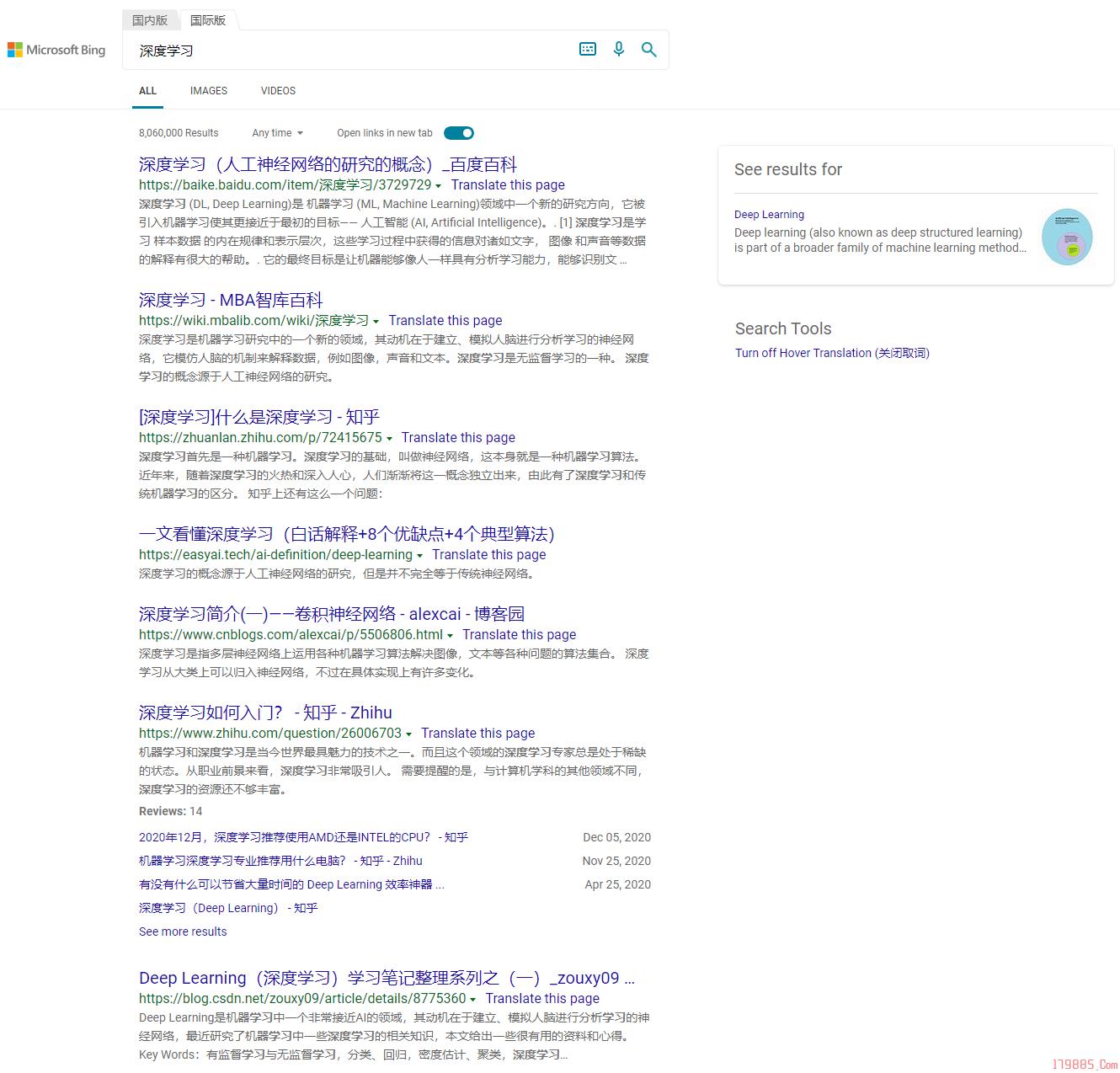
Task: Select the VIDEOS tab
Action: pos(278,90)
